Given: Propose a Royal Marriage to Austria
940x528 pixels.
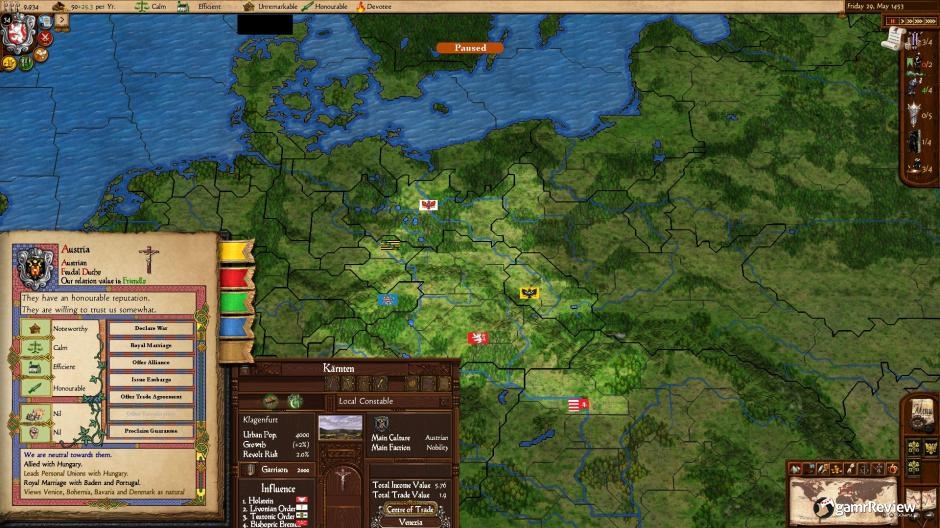Looking at the screenshot, I should [151, 346].
